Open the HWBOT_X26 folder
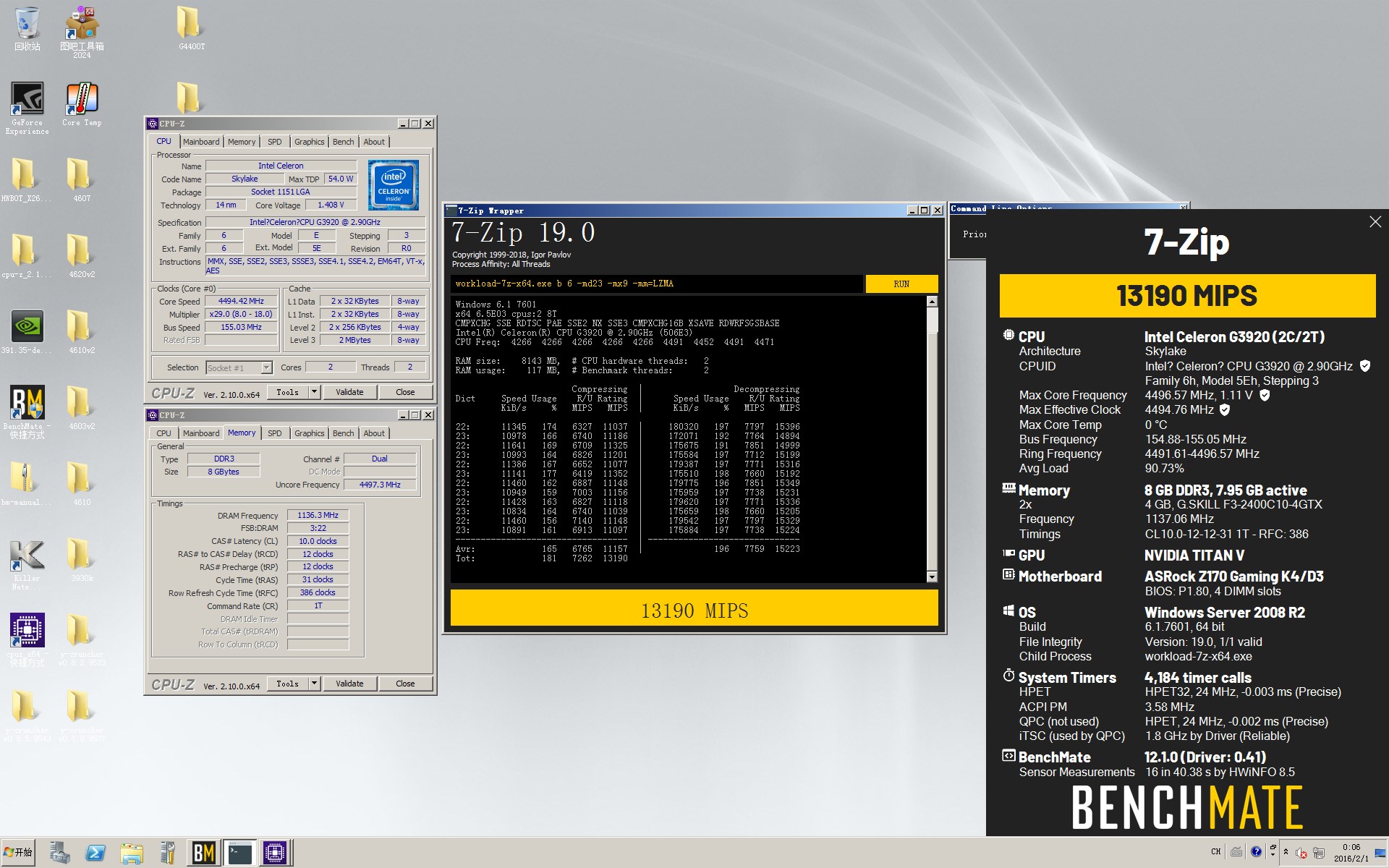The width and height of the screenshot is (1389, 868). pyautogui.click(x=27, y=180)
